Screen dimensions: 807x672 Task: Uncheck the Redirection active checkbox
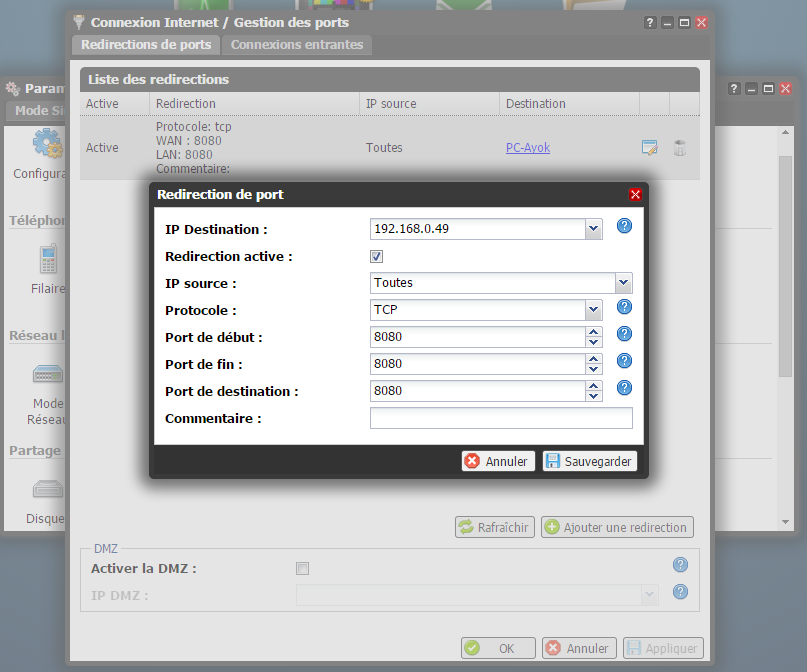[377, 256]
